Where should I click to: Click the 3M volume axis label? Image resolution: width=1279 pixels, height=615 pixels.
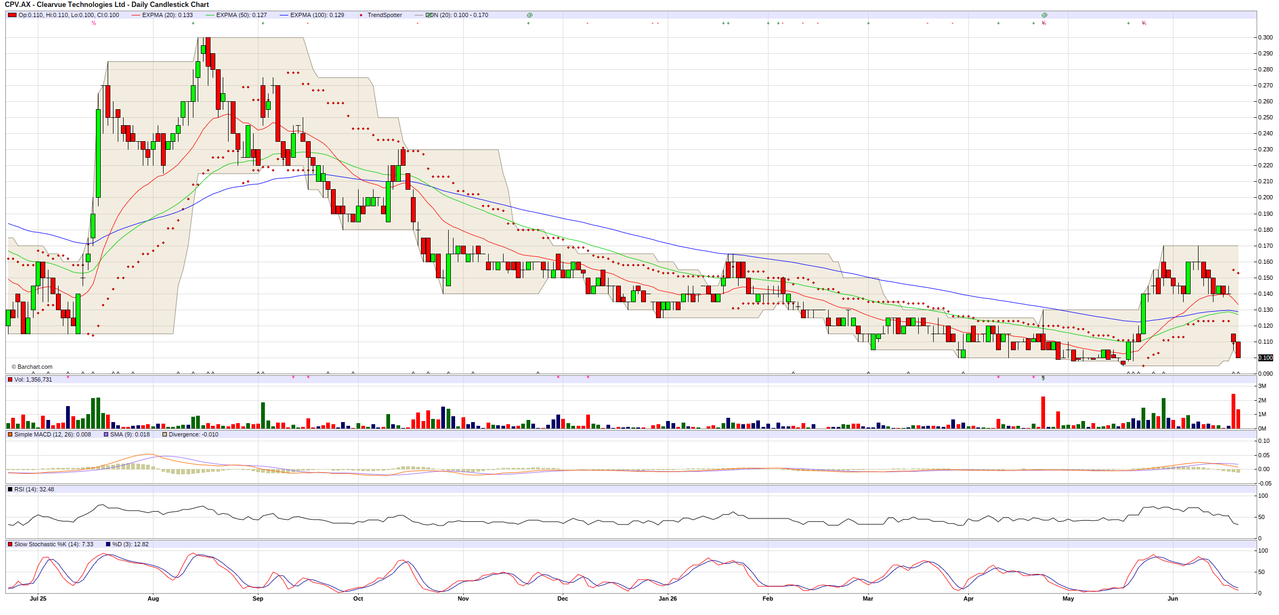1262,386
